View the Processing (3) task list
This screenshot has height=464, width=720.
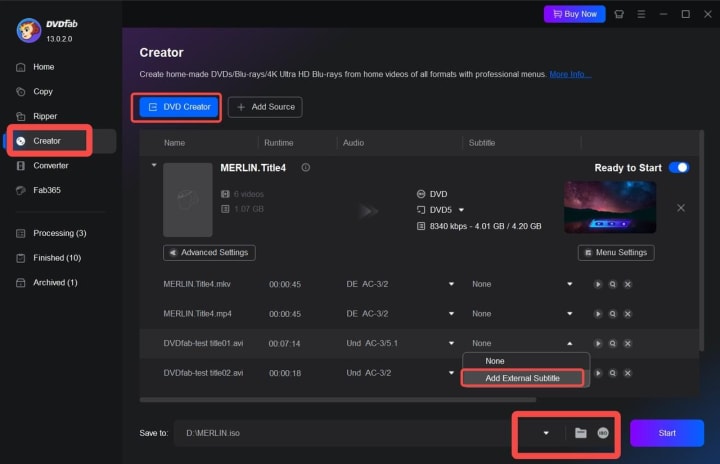[59, 233]
